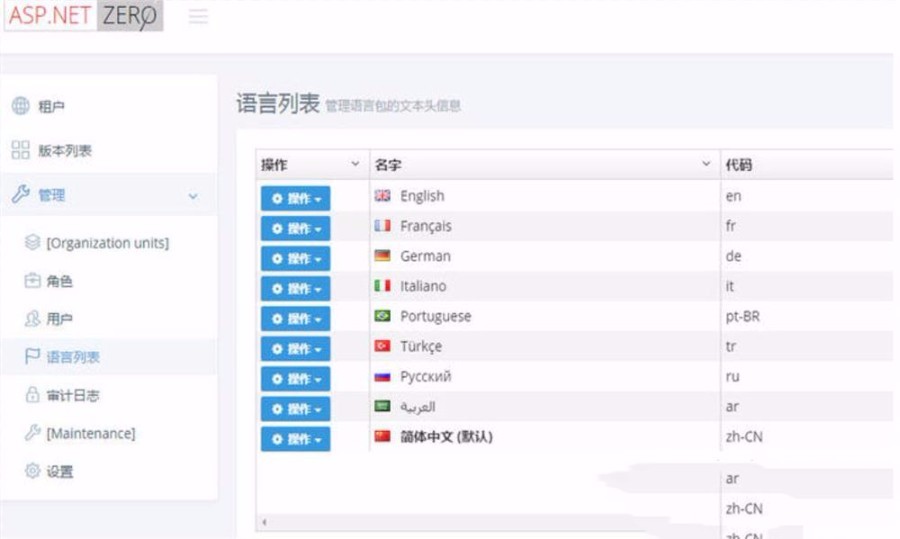Click the Turkish flag icon
Viewport: 900px width, 539px height.
[382, 346]
